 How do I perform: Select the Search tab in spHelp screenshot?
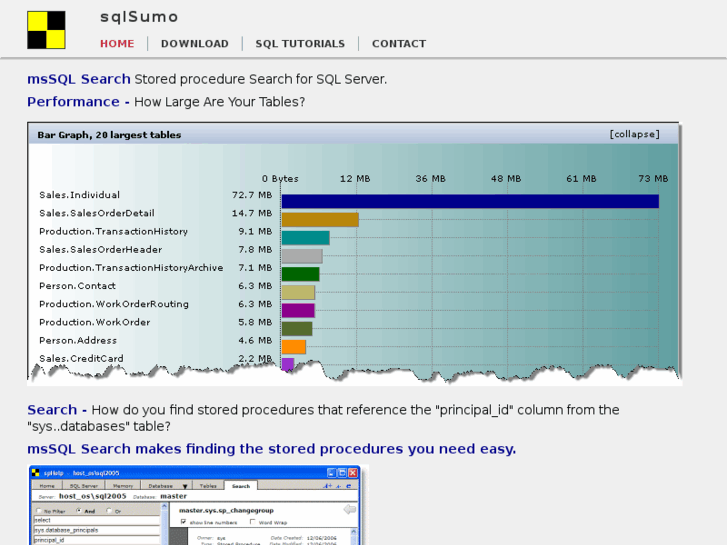point(241,486)
